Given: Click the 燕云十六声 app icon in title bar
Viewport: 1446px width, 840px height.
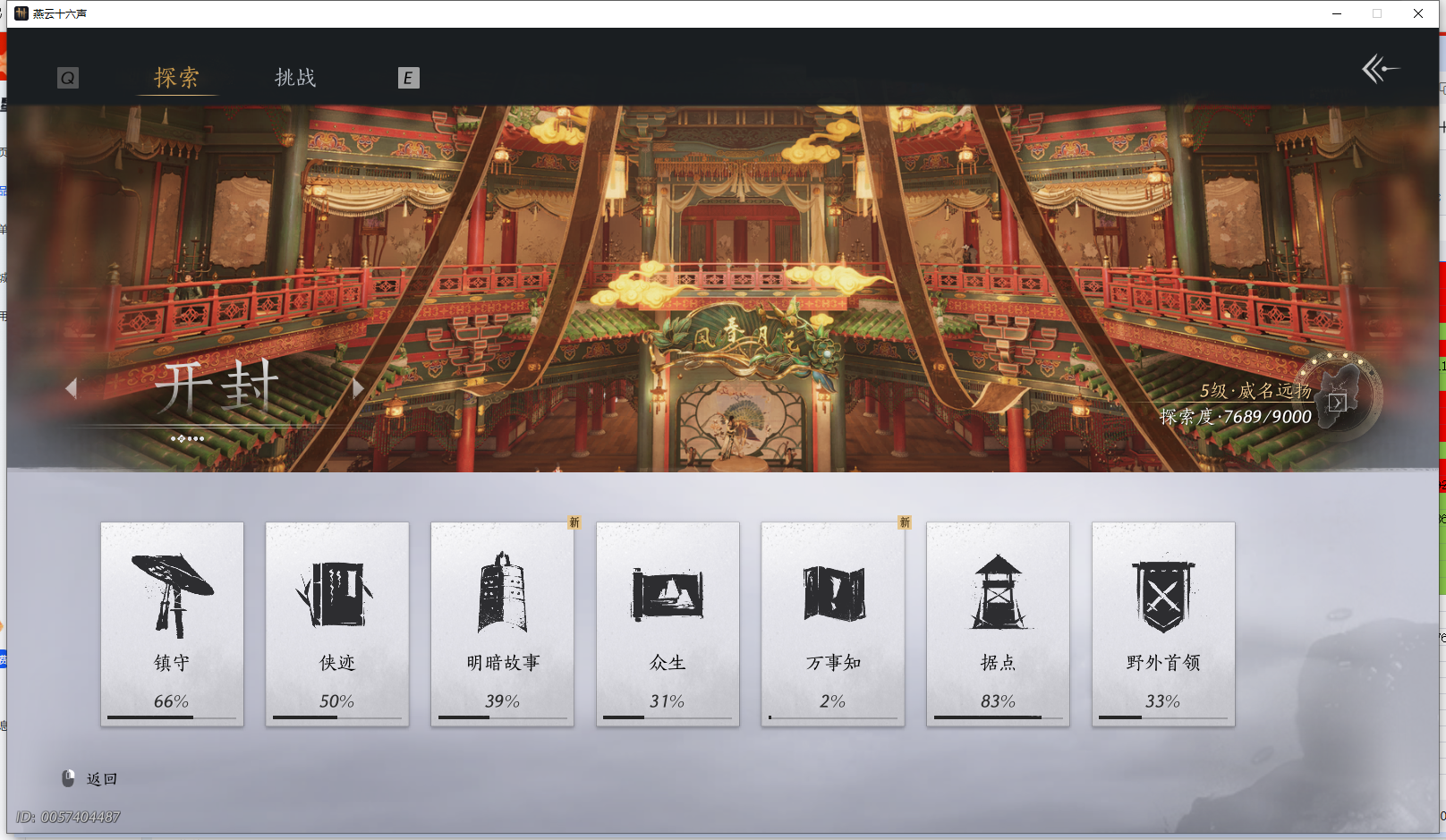Looking at the screenshot, I should (x=21, y=13).
